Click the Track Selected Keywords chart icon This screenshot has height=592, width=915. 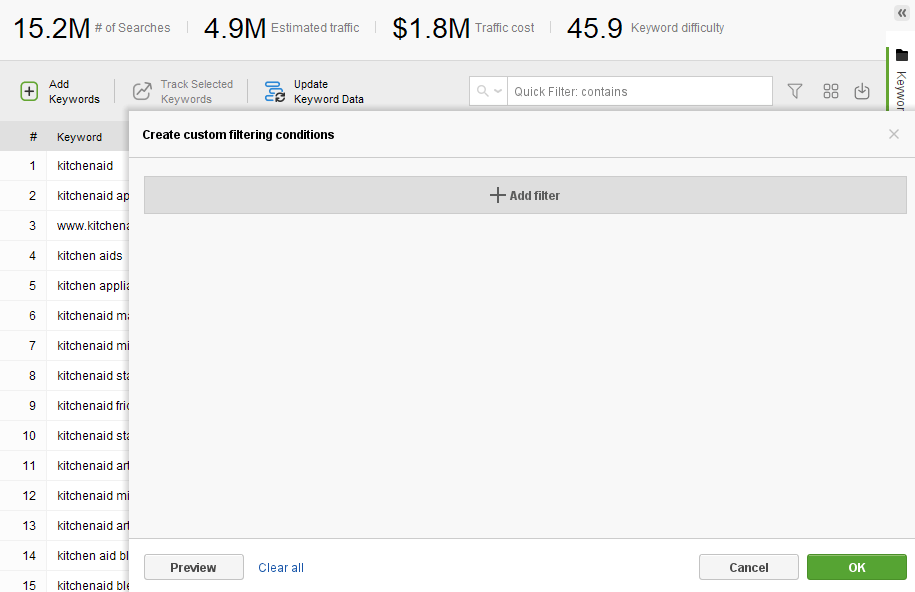142,91
